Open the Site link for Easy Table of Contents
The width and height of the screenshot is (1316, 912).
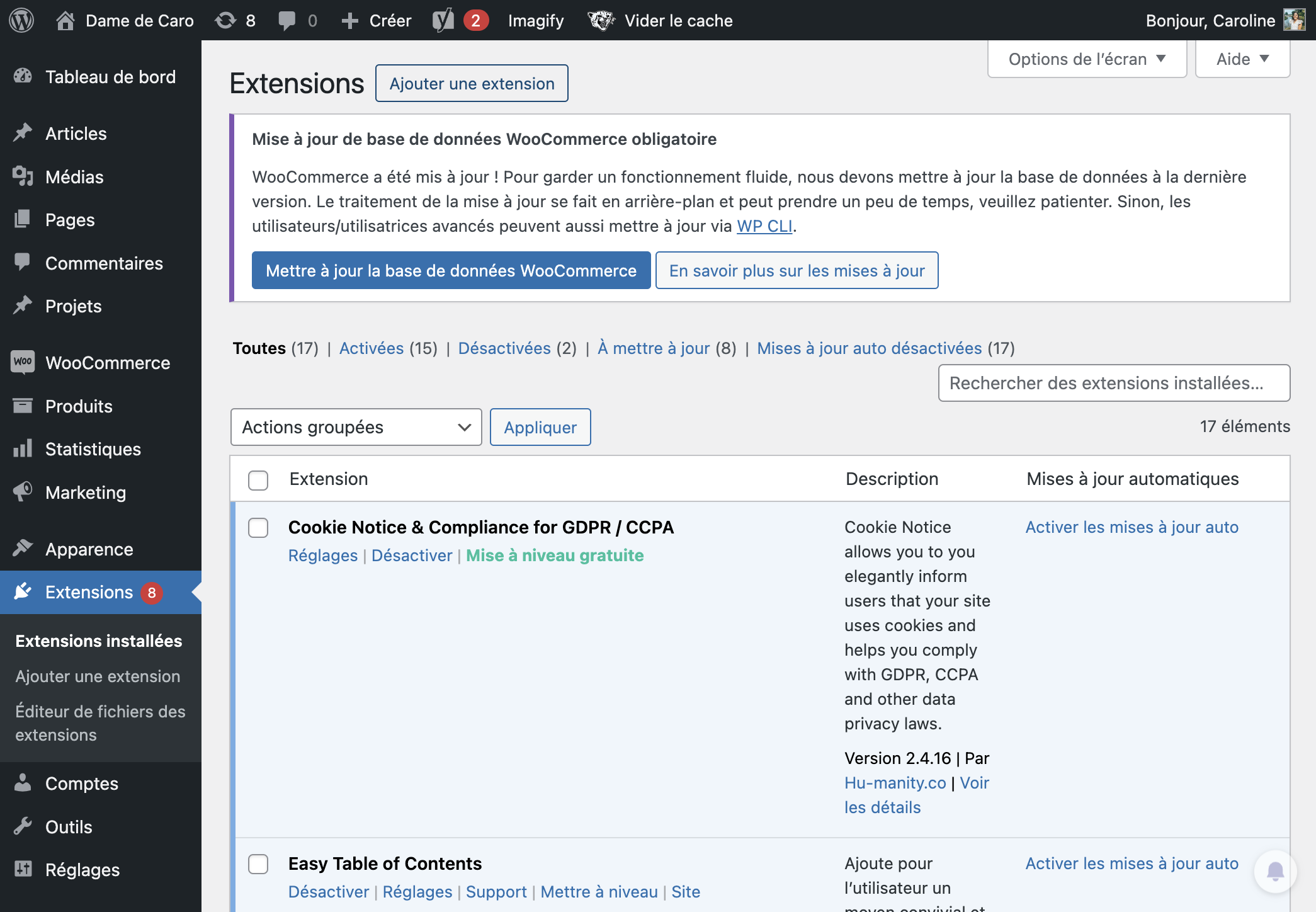tap(686, 892)
